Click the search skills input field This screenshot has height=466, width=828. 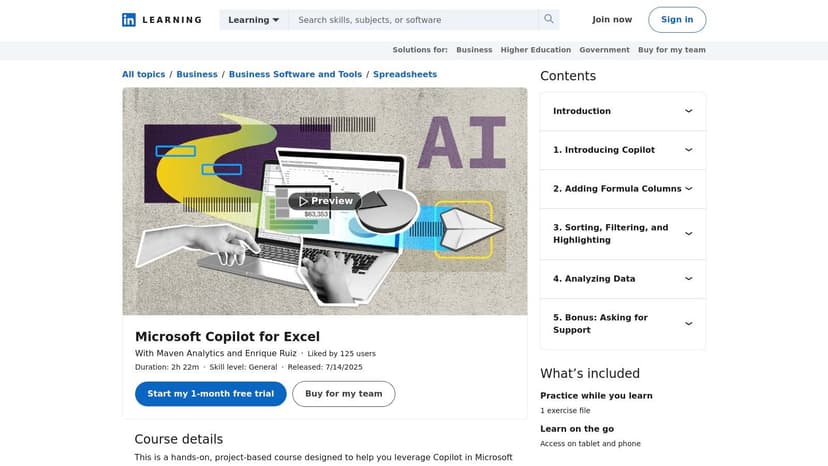[x=413, y=20]
